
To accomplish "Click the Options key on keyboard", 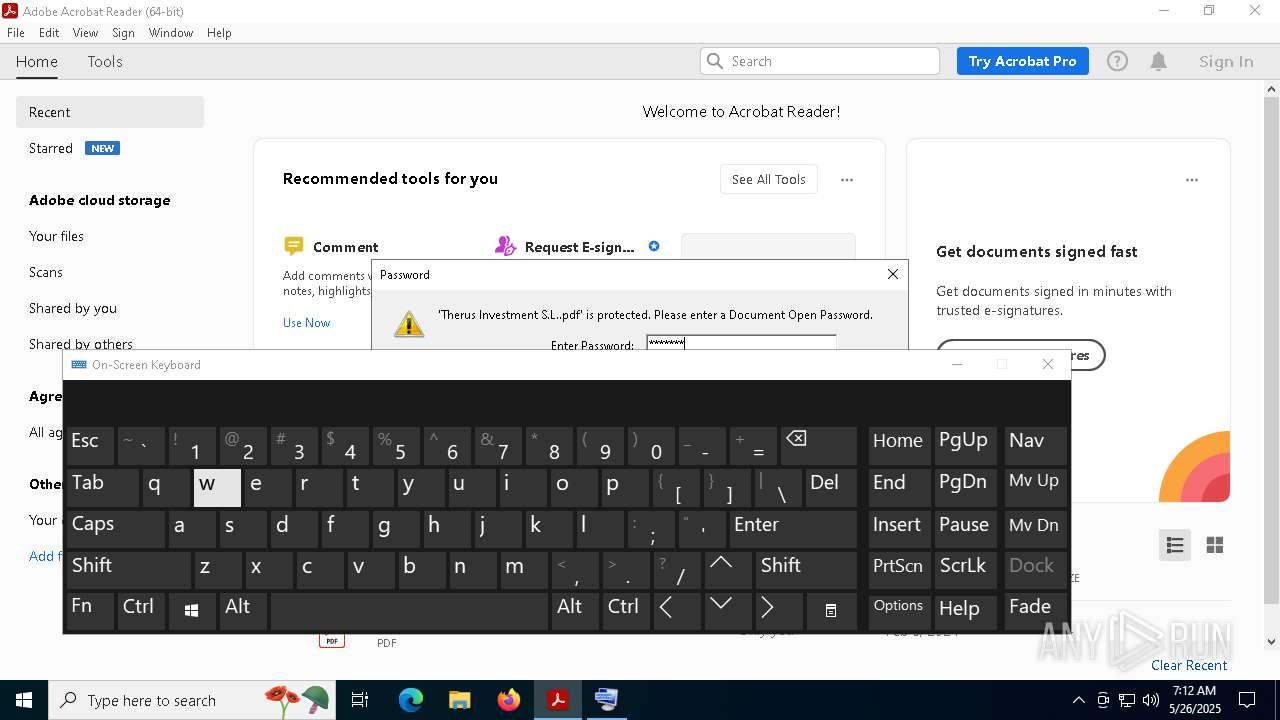I will (898, 611).
